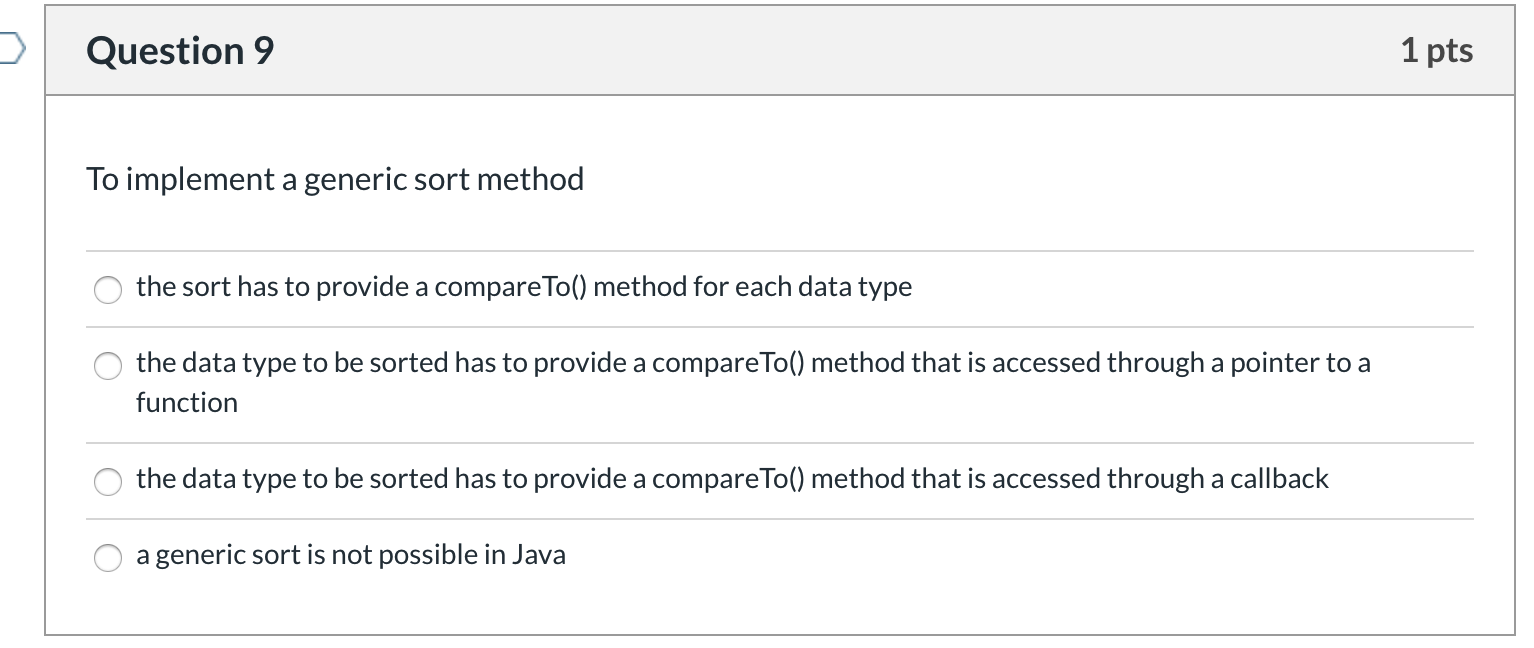
Task: Click 'for each data type' in the first answer
Action: click(823, 287)
